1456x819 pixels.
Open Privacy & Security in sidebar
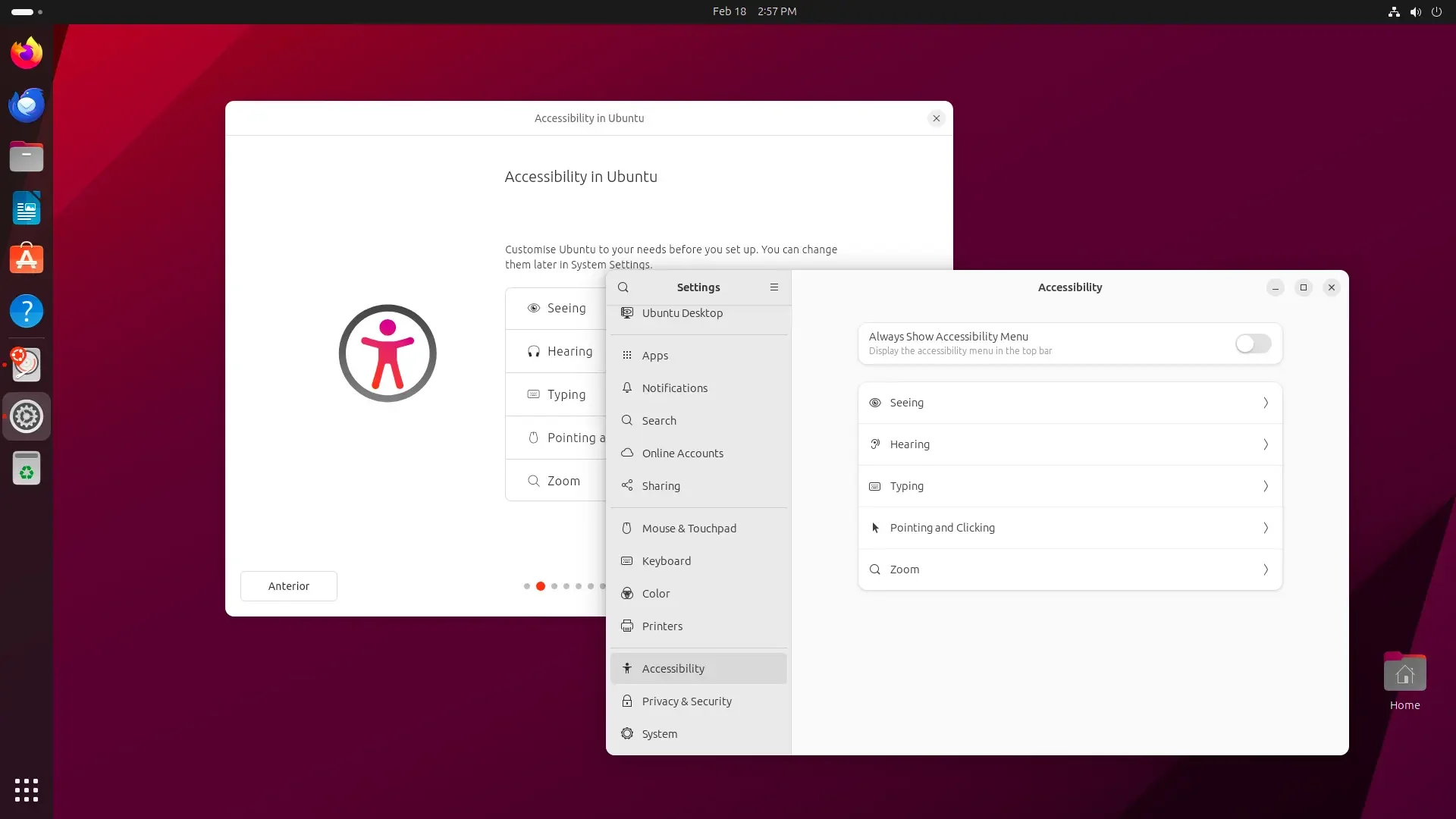tap(698, 701)
